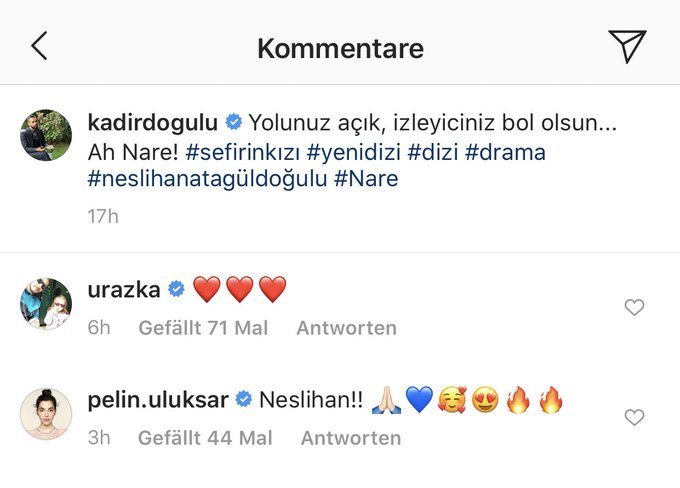Tap the urazka username

tap(124, 289)
